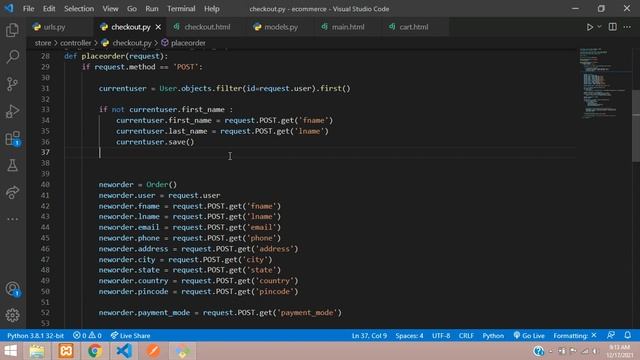Open the View menu
Screen dimensions: 640x360
[x=110, y=9]
